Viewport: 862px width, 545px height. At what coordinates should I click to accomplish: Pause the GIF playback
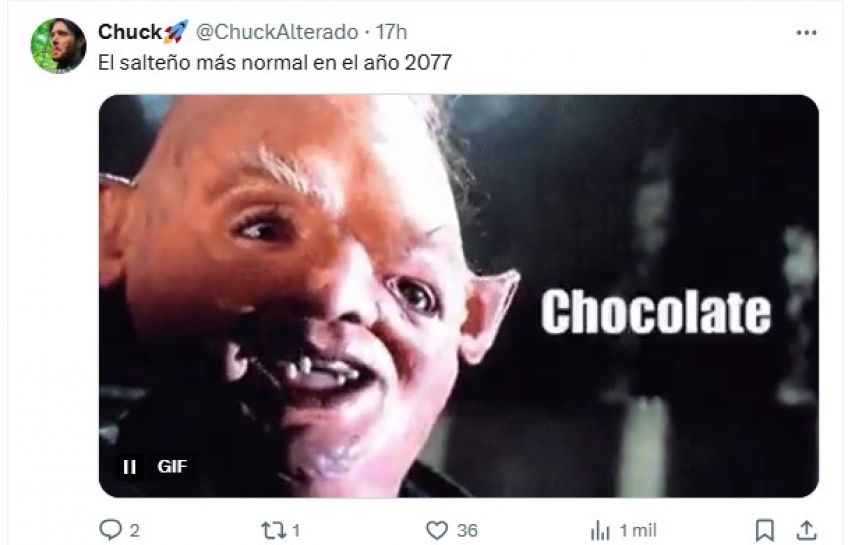(129, 467)
